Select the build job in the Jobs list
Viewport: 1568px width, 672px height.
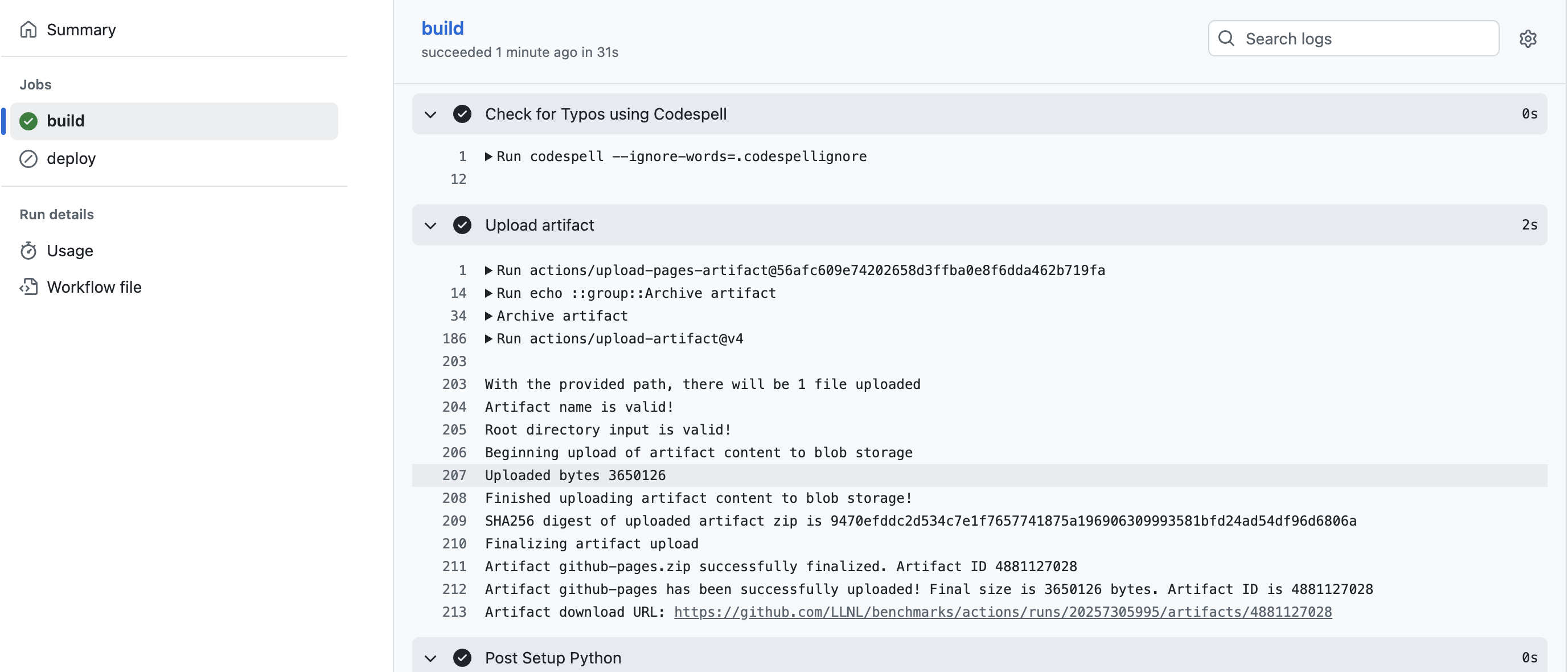coord(65,121)
